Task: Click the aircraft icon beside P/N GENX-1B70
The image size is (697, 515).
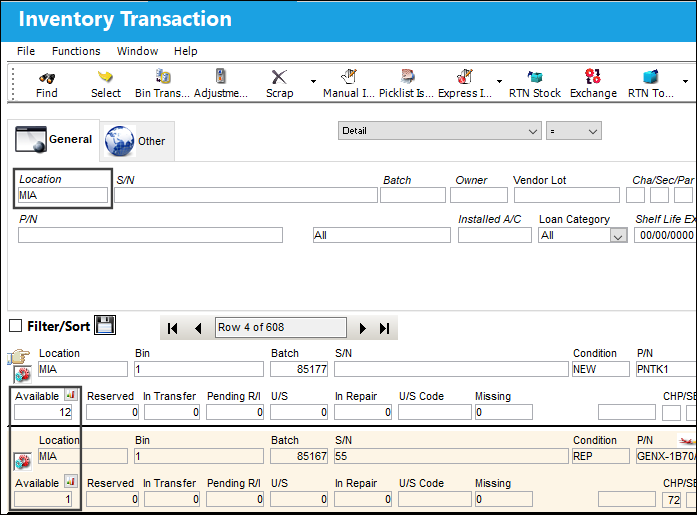Action: pyautogui.click(x=687, y=441)
